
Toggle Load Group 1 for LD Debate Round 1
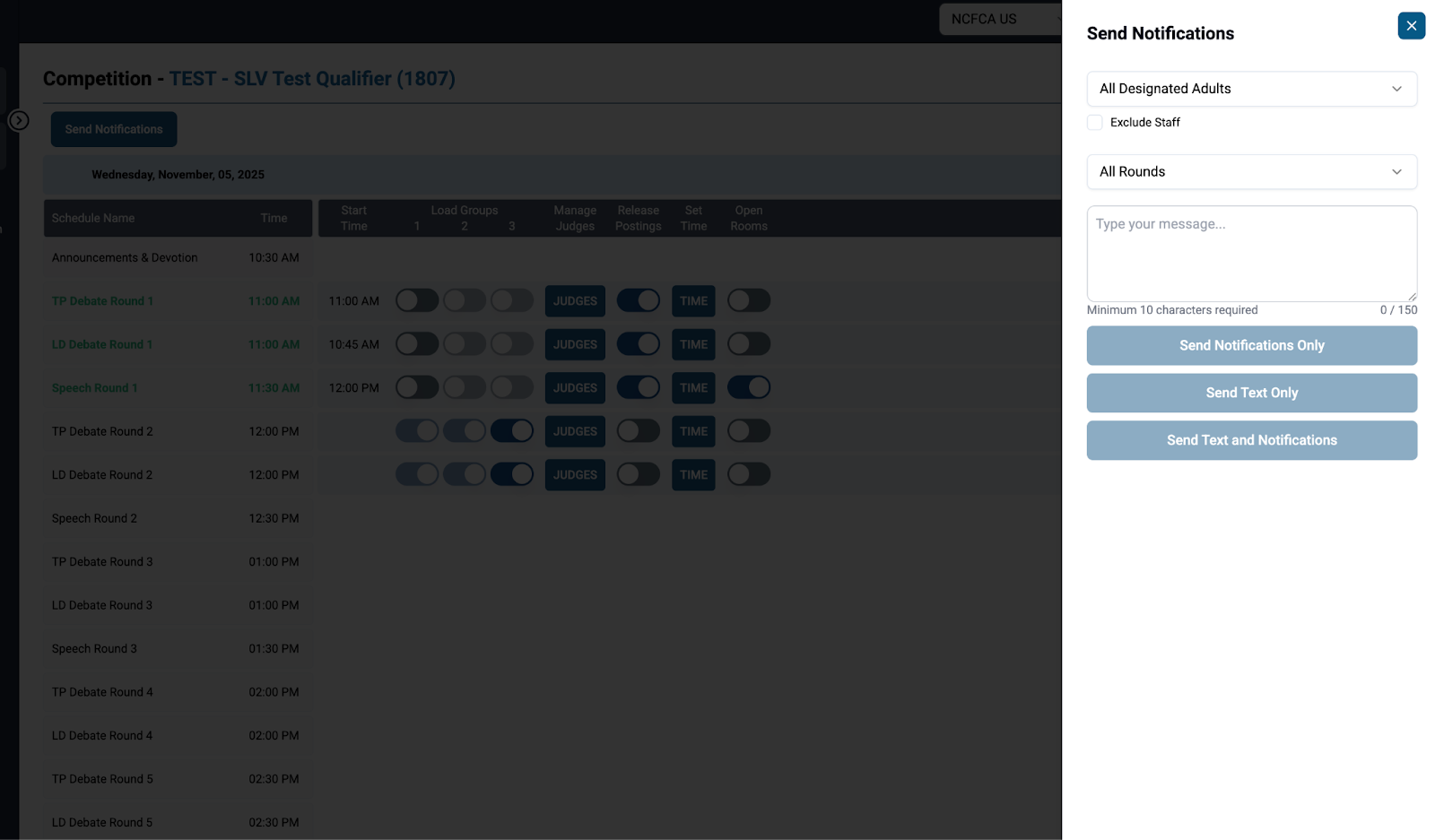(417, 345)
